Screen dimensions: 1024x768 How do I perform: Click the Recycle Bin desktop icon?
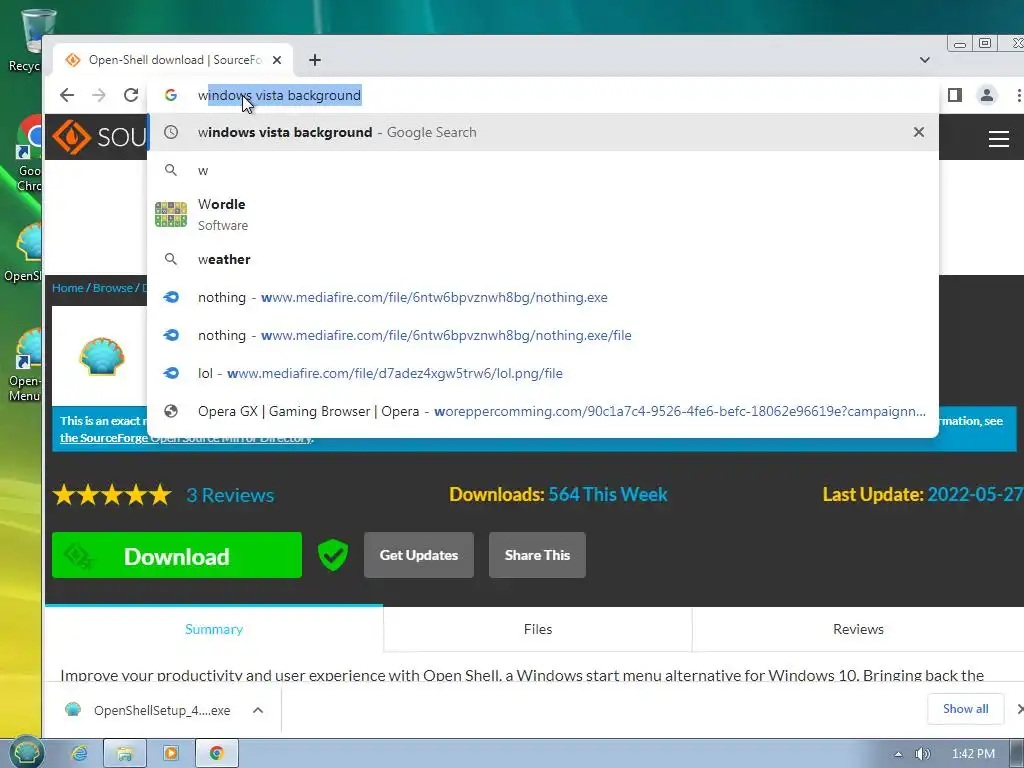(31, 40)
